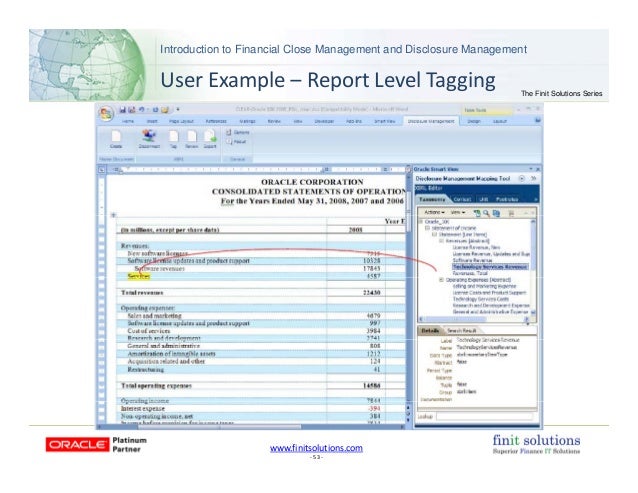Switch to the Search Result tab
This screenshot has width=638, height=493.
pyautogui.click(x=462, y=331)
